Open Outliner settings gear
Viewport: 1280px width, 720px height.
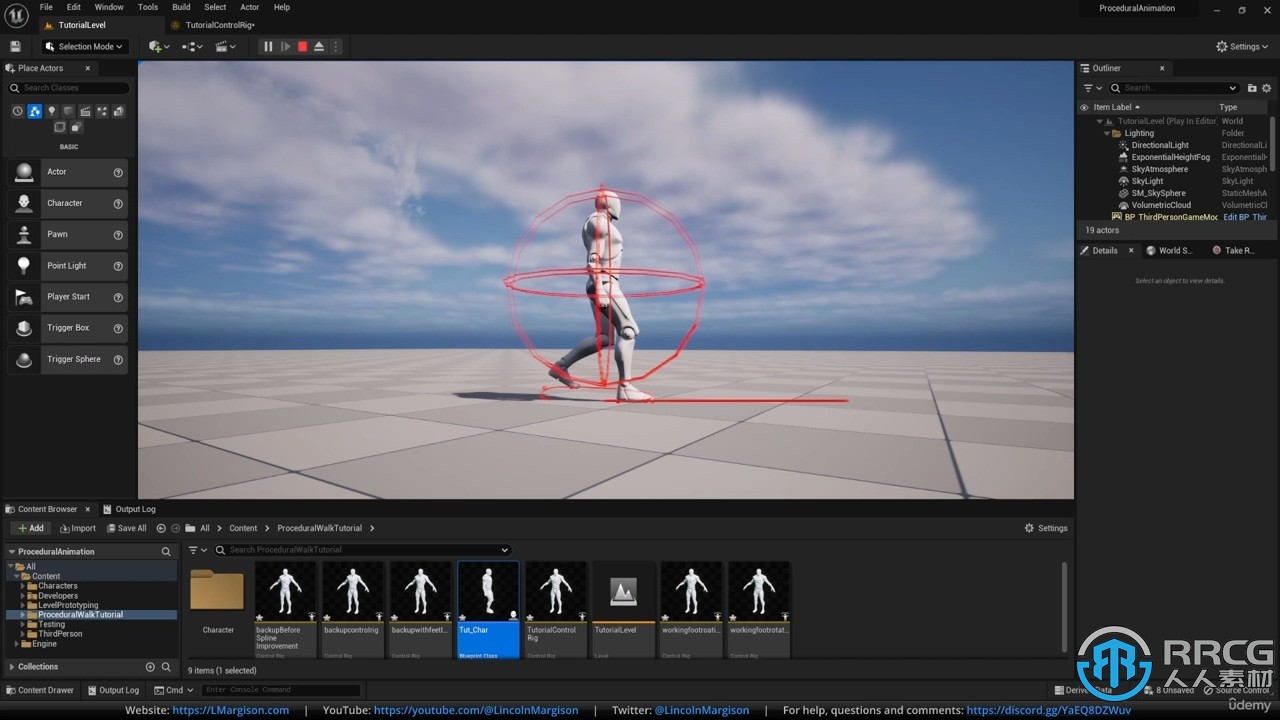(x=1267, y=88)
